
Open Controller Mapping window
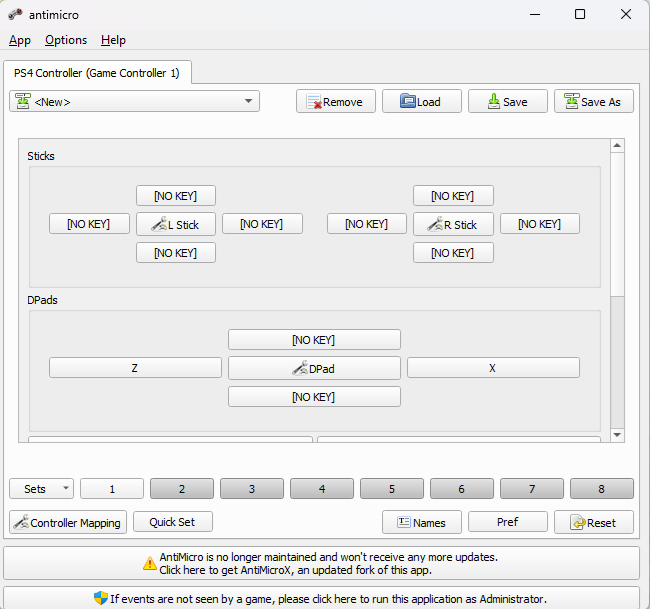[x=68, y=522]
